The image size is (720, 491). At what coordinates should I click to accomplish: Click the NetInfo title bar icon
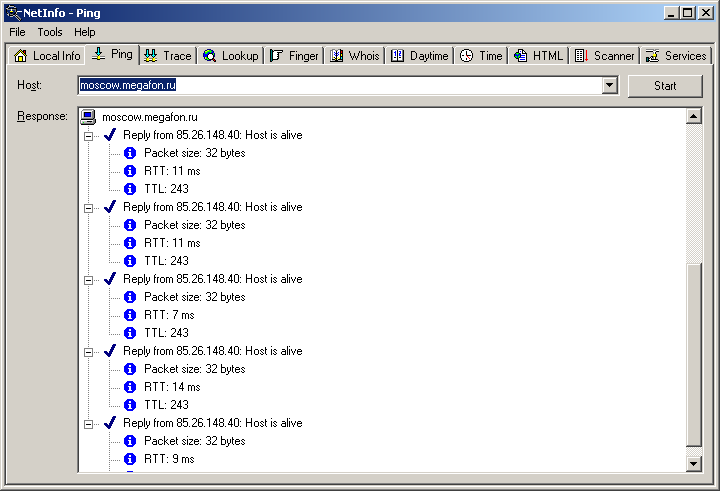(x=14, y=13)
